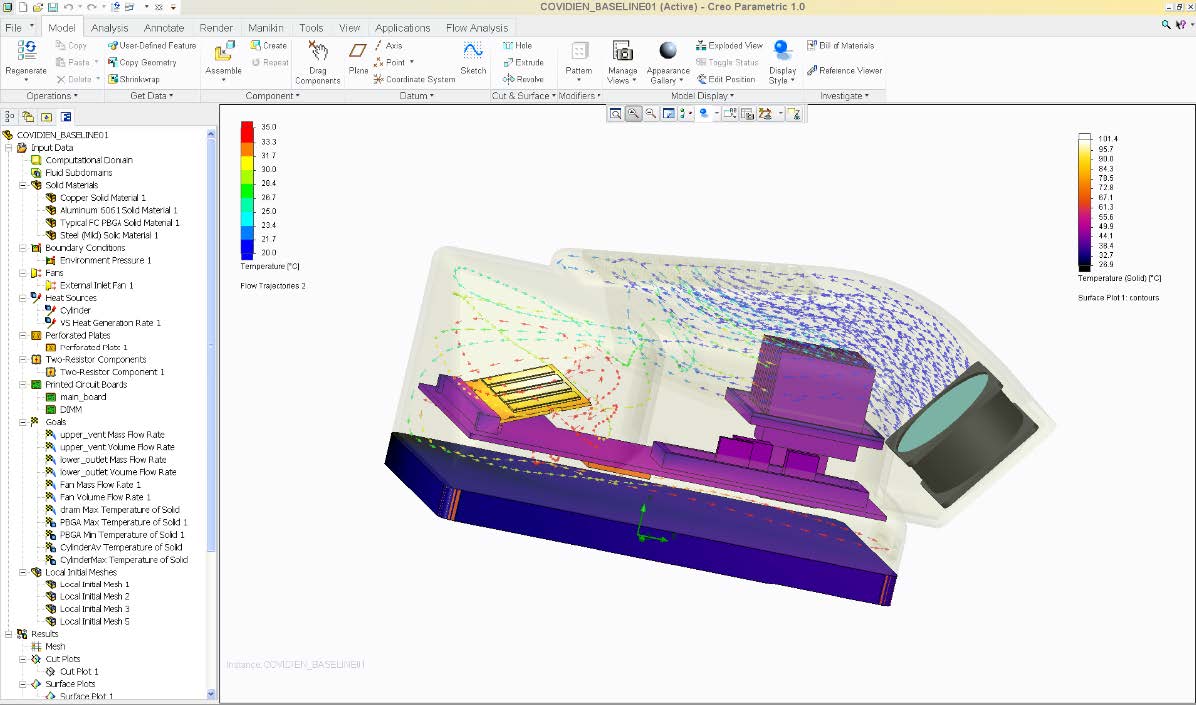The image size is (1196, 705).
Task: Open the Appearance Gallery
Action: pos(668,58)
